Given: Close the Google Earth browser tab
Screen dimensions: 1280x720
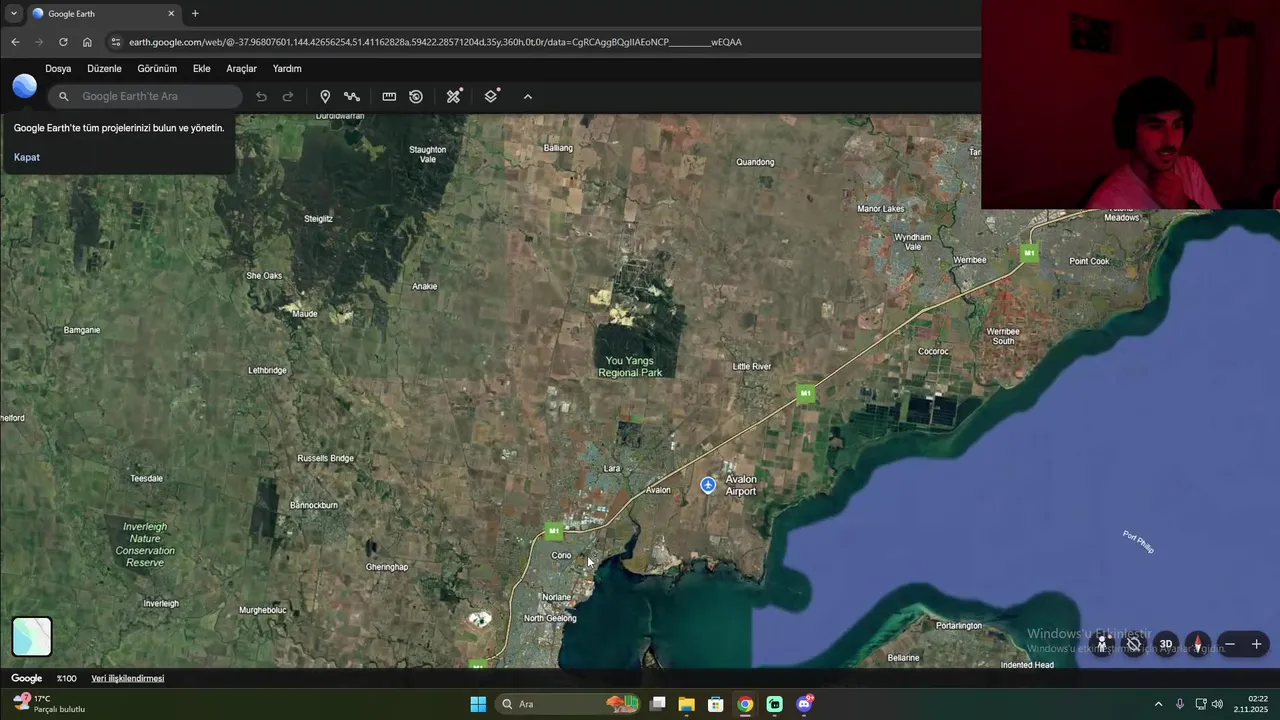Looking at the screenshot, I should pos(171,14).
